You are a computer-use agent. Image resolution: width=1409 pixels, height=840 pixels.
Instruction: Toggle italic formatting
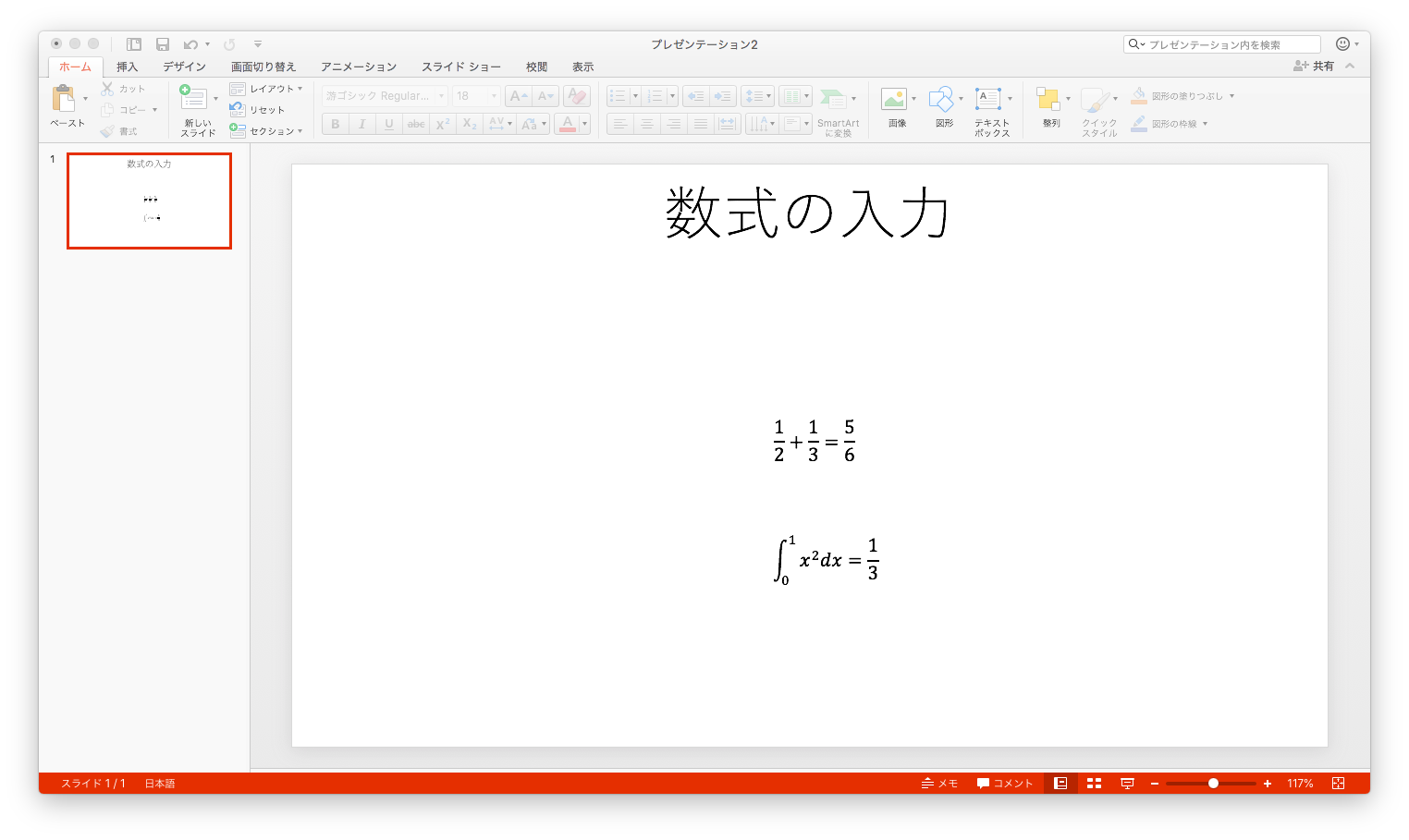(x=362, y=124)
